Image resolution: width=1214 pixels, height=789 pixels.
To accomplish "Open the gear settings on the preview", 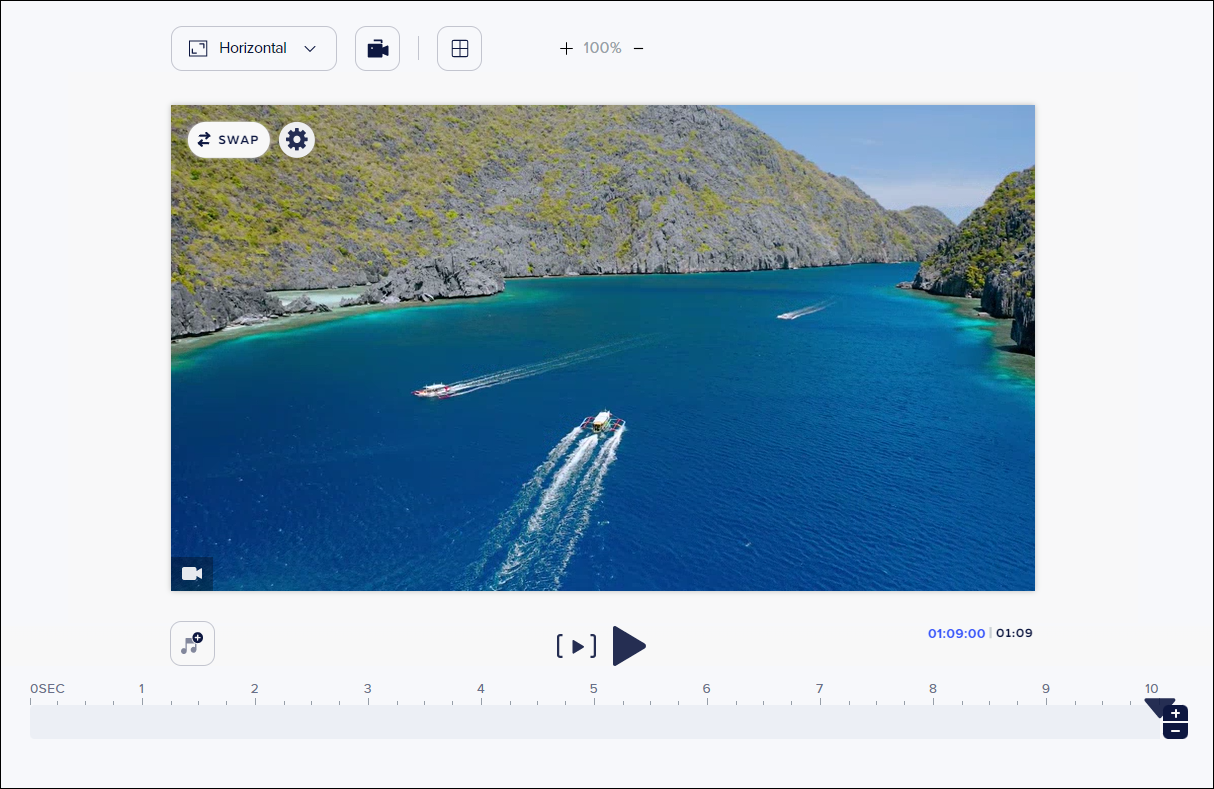I will point(297,140).
